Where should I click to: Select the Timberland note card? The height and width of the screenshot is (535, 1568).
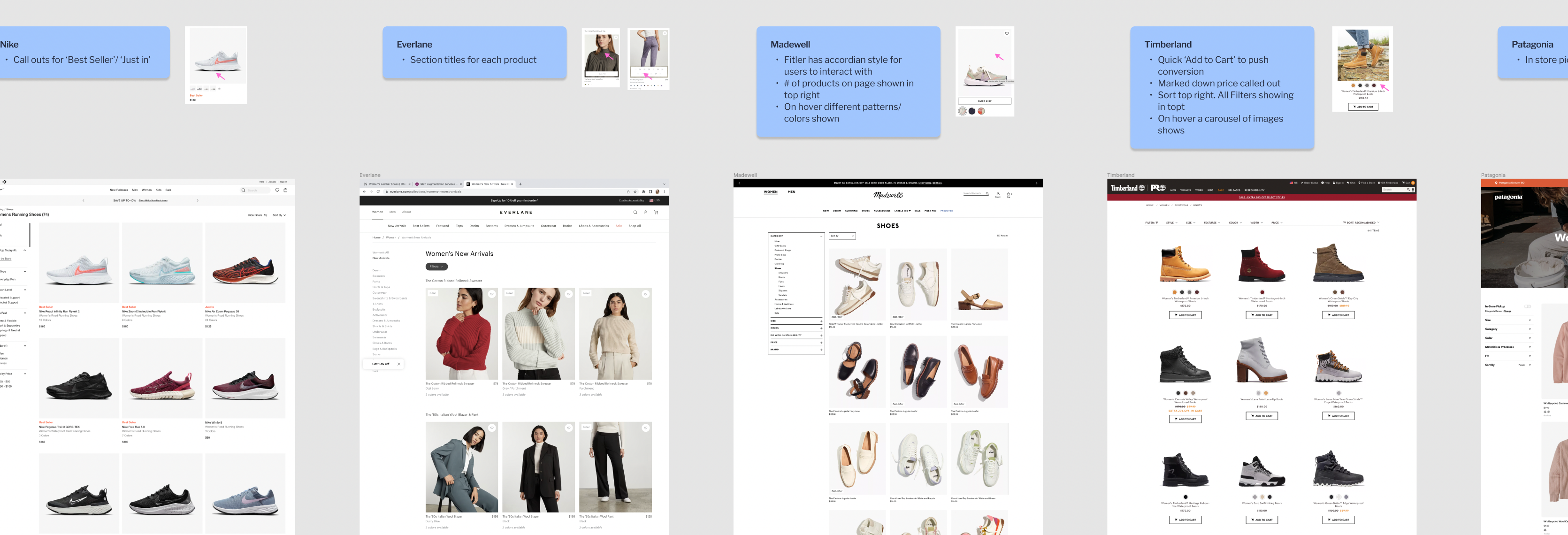click(1222, 88)
